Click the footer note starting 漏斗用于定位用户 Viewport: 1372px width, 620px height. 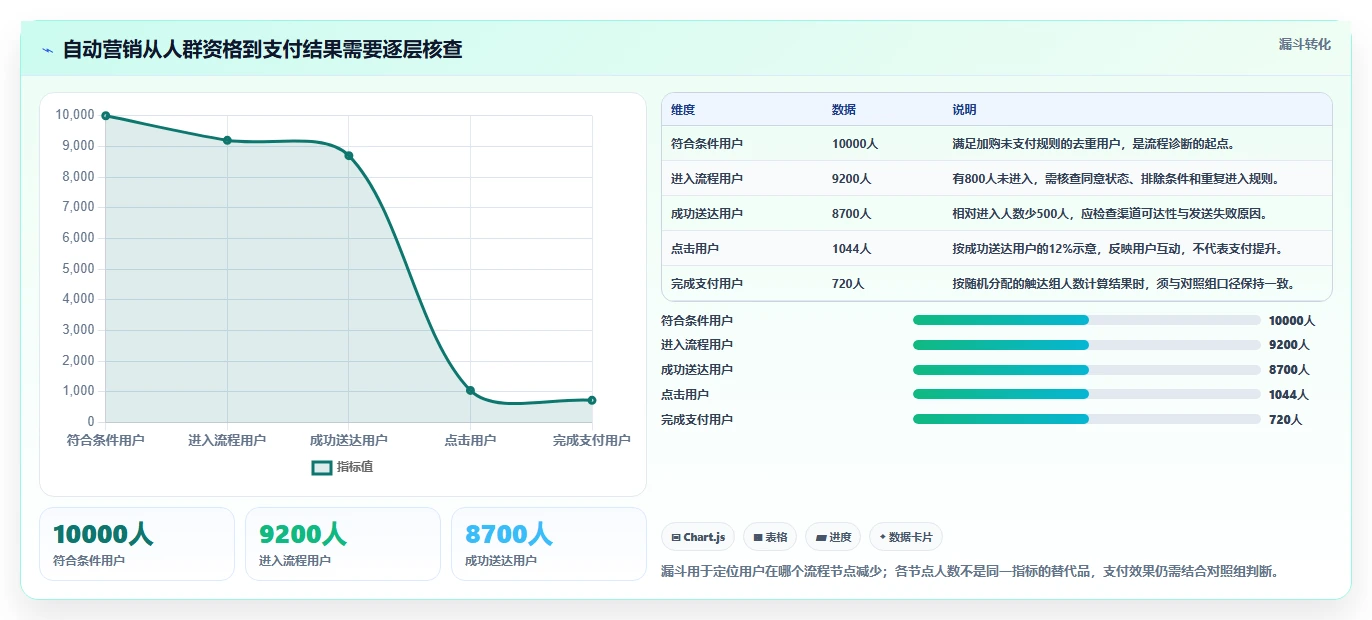pyautogui.click(x=970, y=572)
